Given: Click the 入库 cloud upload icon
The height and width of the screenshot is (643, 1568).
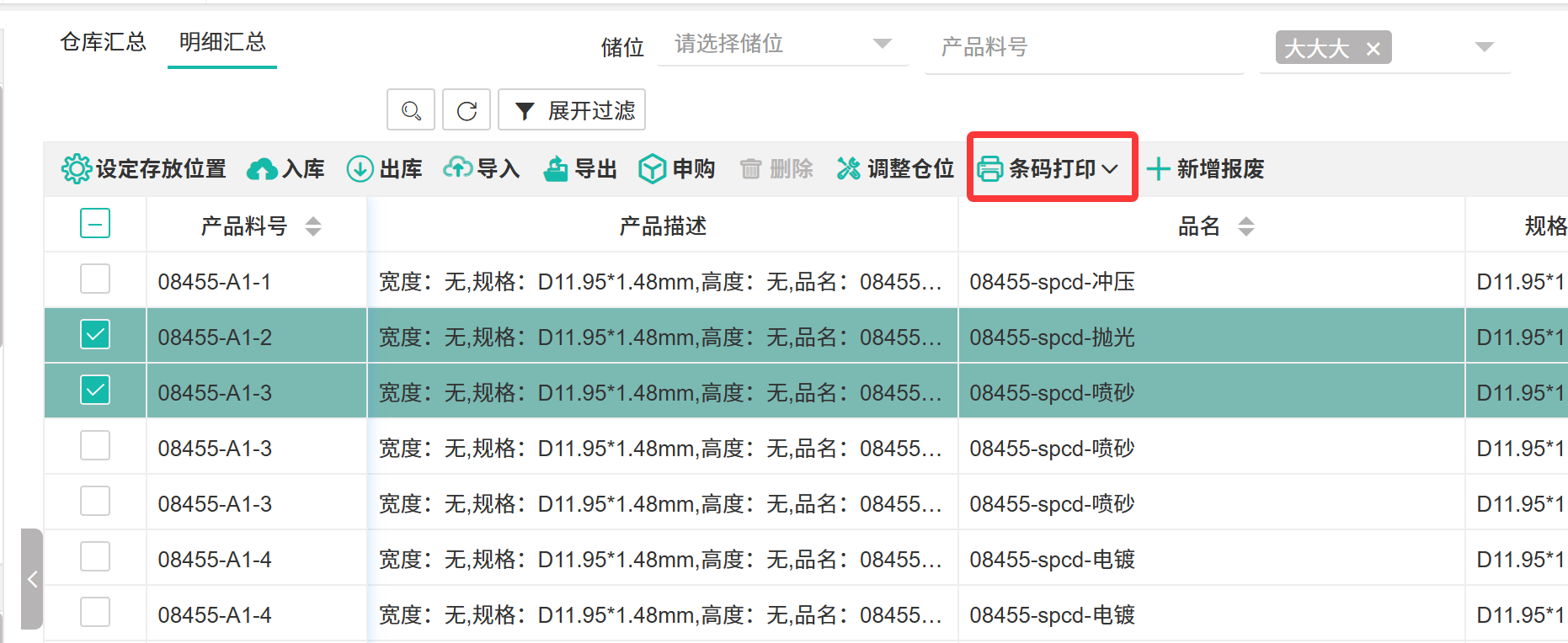Looking at the screenshot, I should click(262, 169).
